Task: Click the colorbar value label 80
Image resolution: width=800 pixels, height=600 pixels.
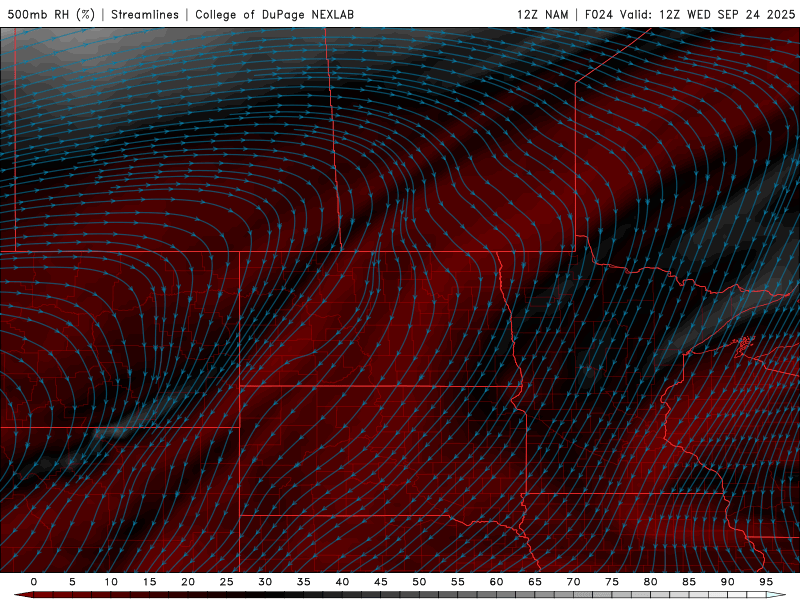Action: click(x=651, y=582)
